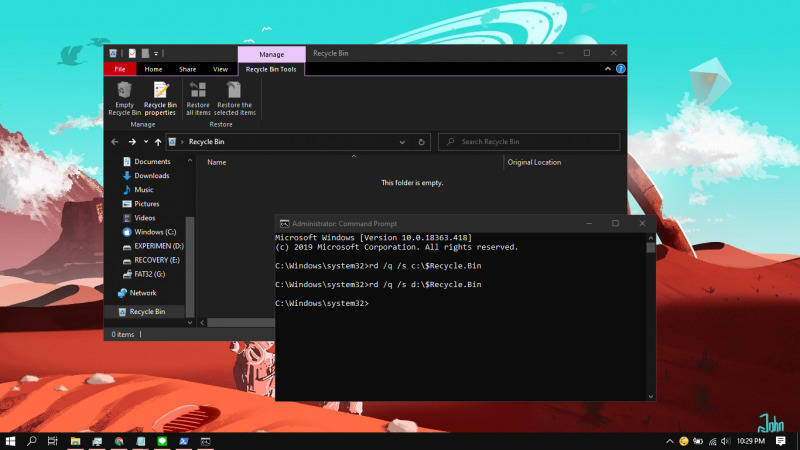This screenshot has width=800, height=450.
Task: Open the clock showing 10:29 PM
Action: click(x=751, y=441)
